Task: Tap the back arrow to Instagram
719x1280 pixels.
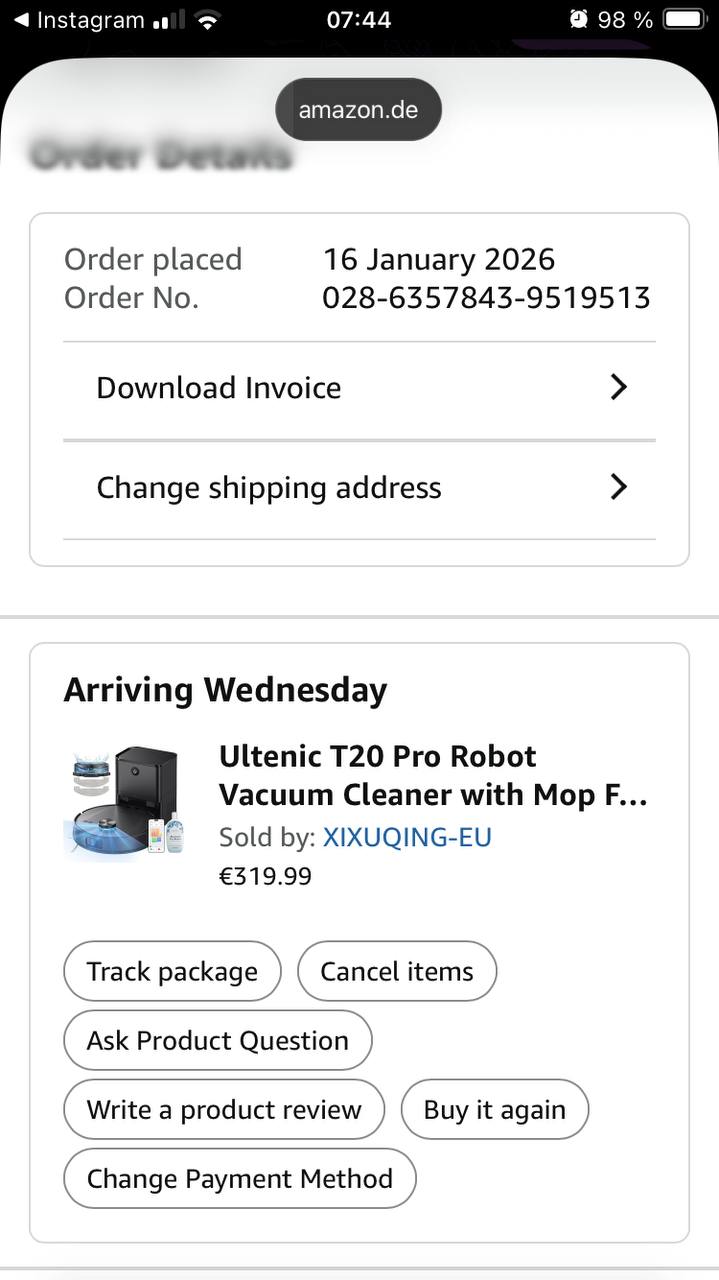Action: (x=20, y=20)
